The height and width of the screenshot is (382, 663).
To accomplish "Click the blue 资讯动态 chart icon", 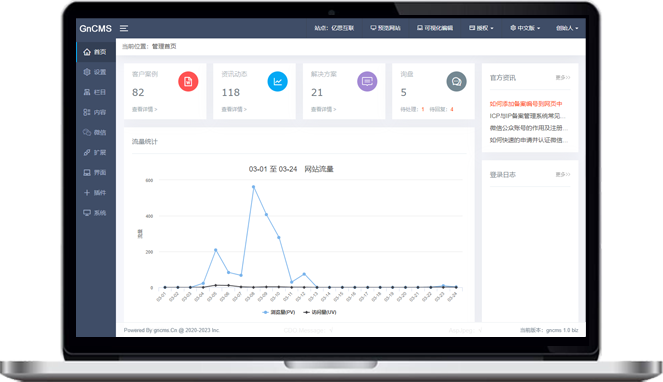I will [277, 82].
